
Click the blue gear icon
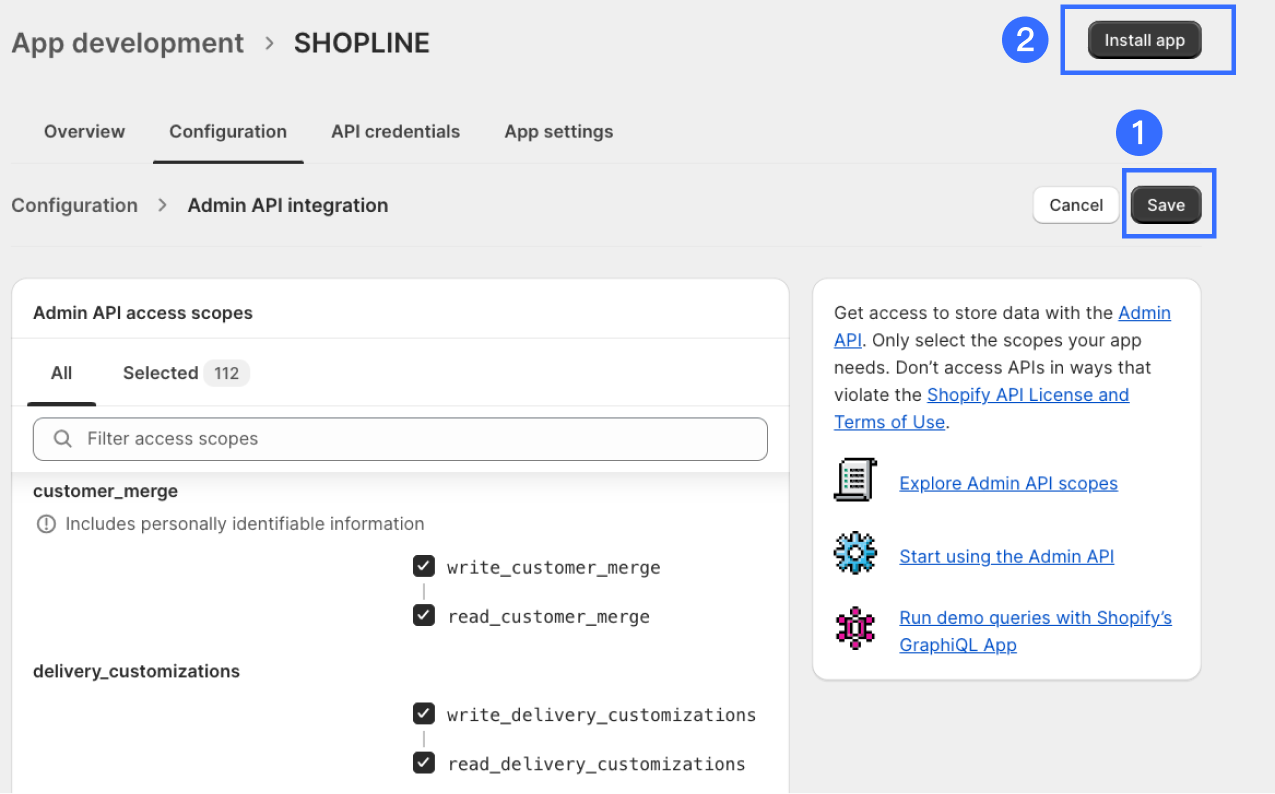tap(855, 554)
